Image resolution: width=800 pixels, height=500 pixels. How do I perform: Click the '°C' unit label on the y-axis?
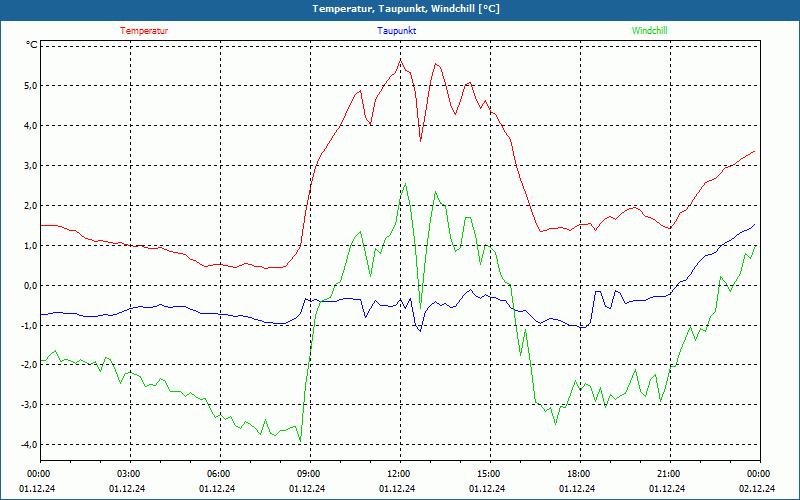point(32,45)
